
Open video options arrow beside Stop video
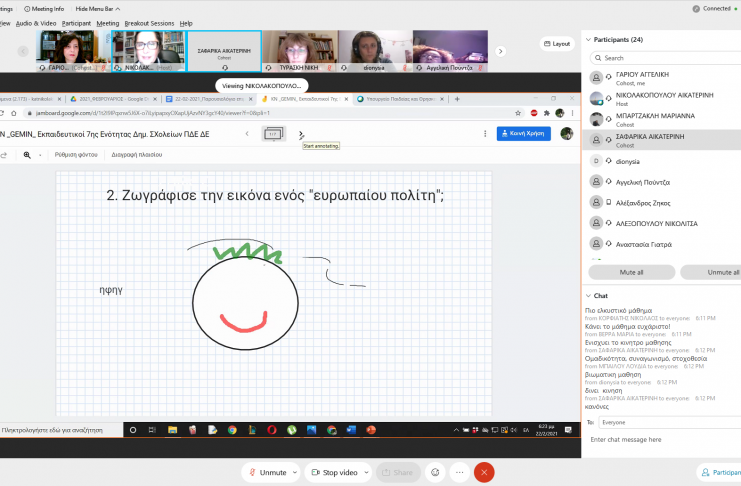(x=364, y=472)
